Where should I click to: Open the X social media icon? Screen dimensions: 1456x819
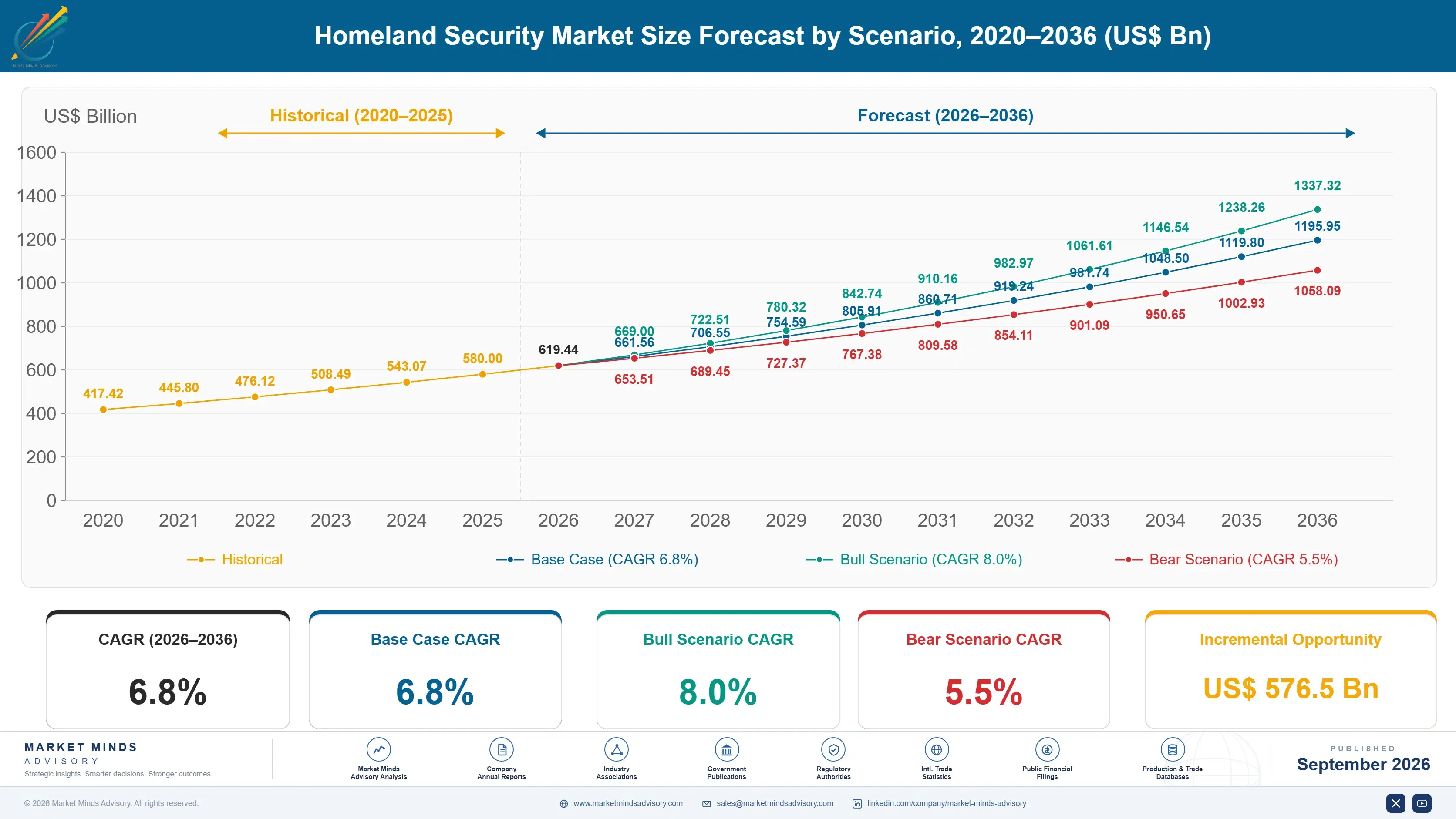[x=1395, y=802]
